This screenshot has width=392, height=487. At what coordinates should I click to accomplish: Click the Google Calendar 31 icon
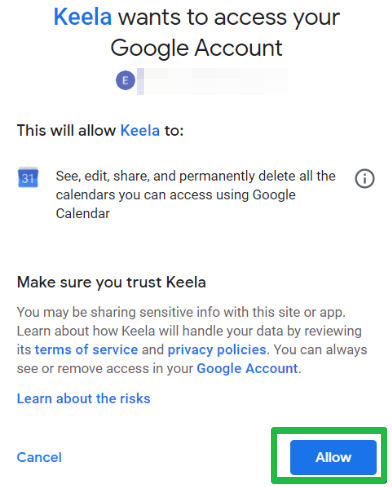28,177
